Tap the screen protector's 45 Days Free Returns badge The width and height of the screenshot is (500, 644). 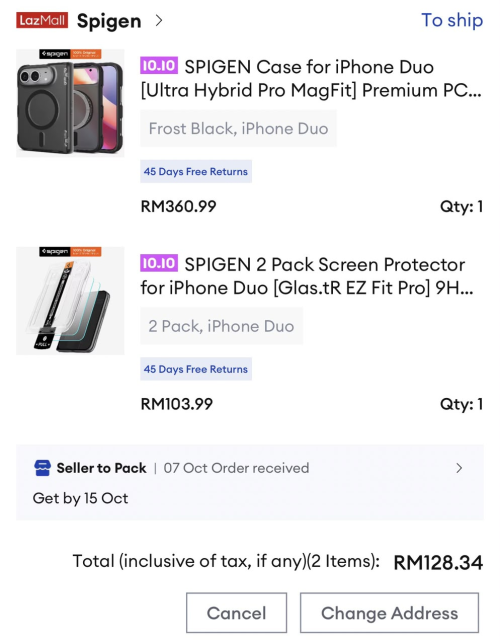[x=196, y=369]
